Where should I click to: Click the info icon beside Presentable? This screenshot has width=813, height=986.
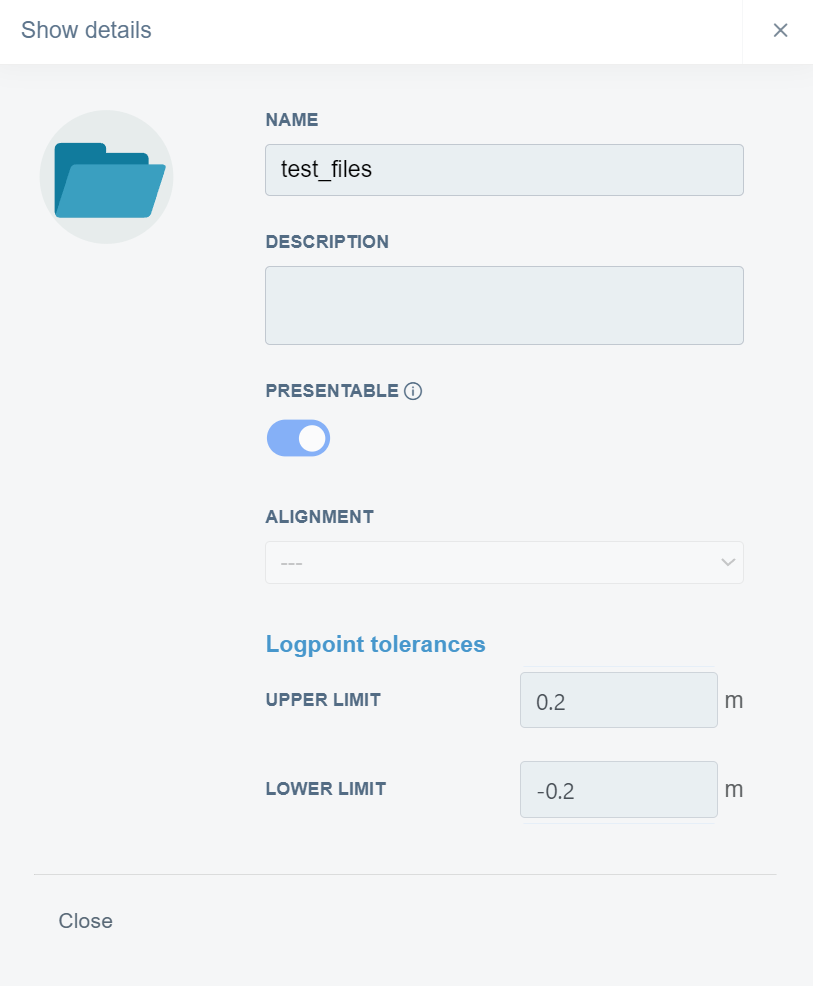click(413, 391)
